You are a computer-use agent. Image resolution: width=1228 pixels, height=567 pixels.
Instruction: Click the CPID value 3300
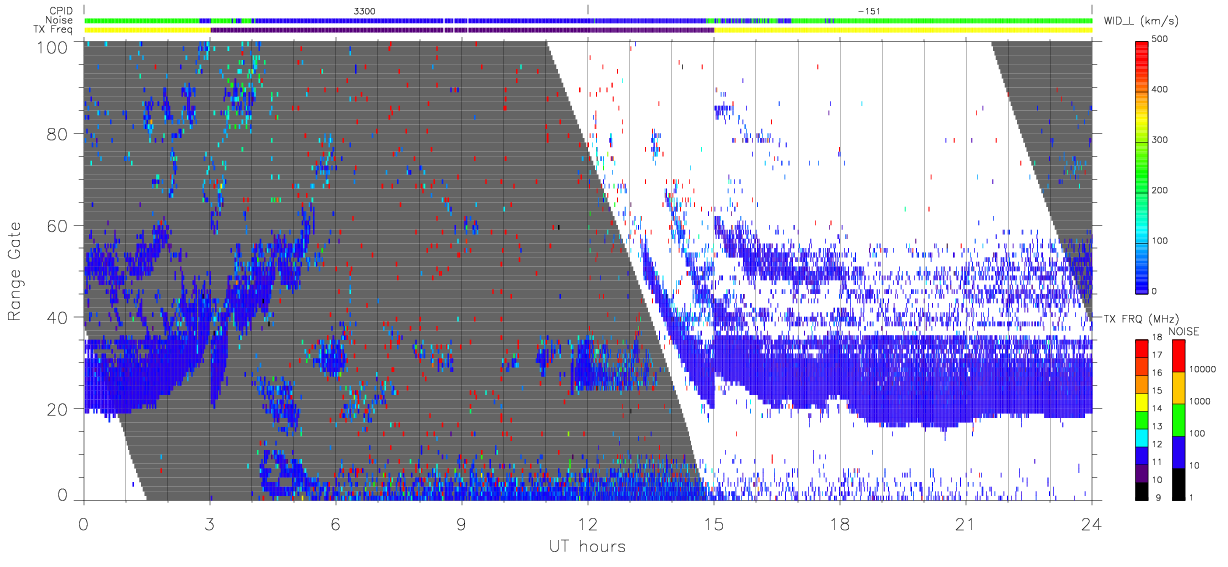[365, 10]
